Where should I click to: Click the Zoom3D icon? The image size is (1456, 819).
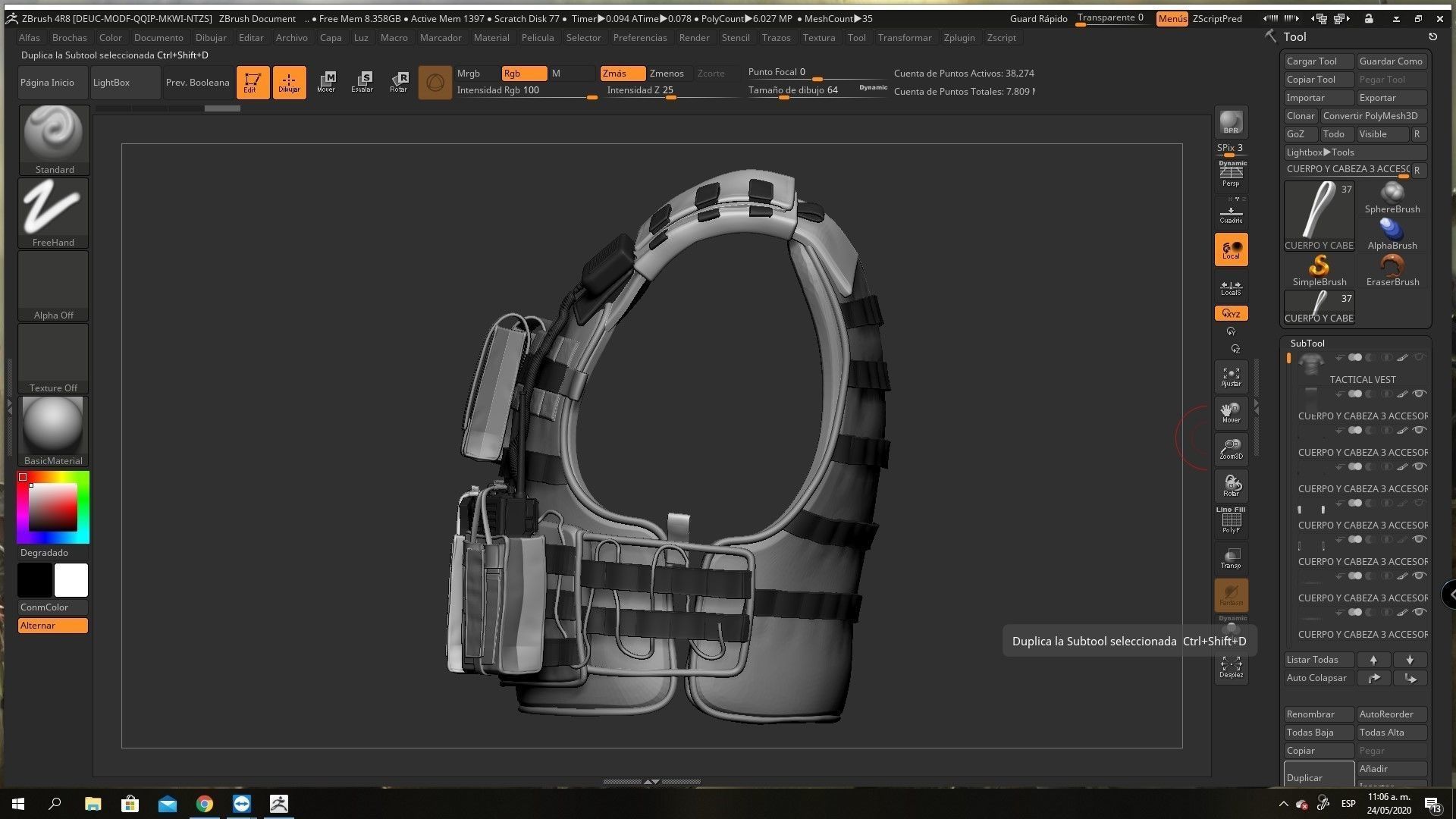tap(1231, 450)
